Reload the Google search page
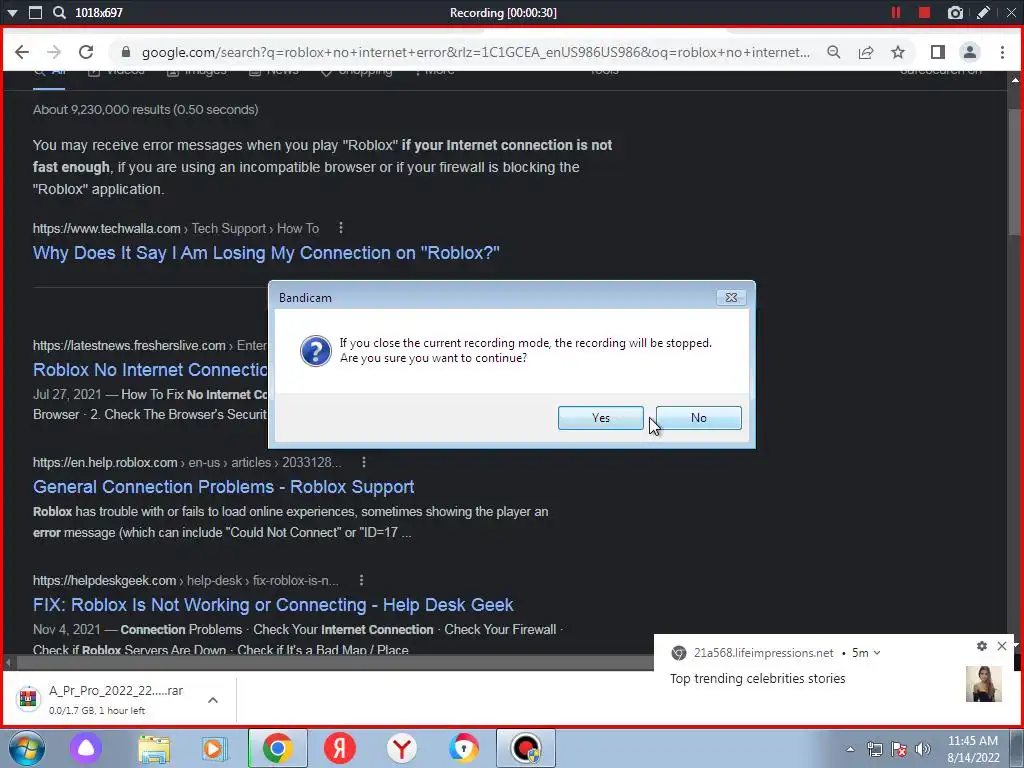The width and height of the screenshot is (1024, 768). click(x=86, y=52)
